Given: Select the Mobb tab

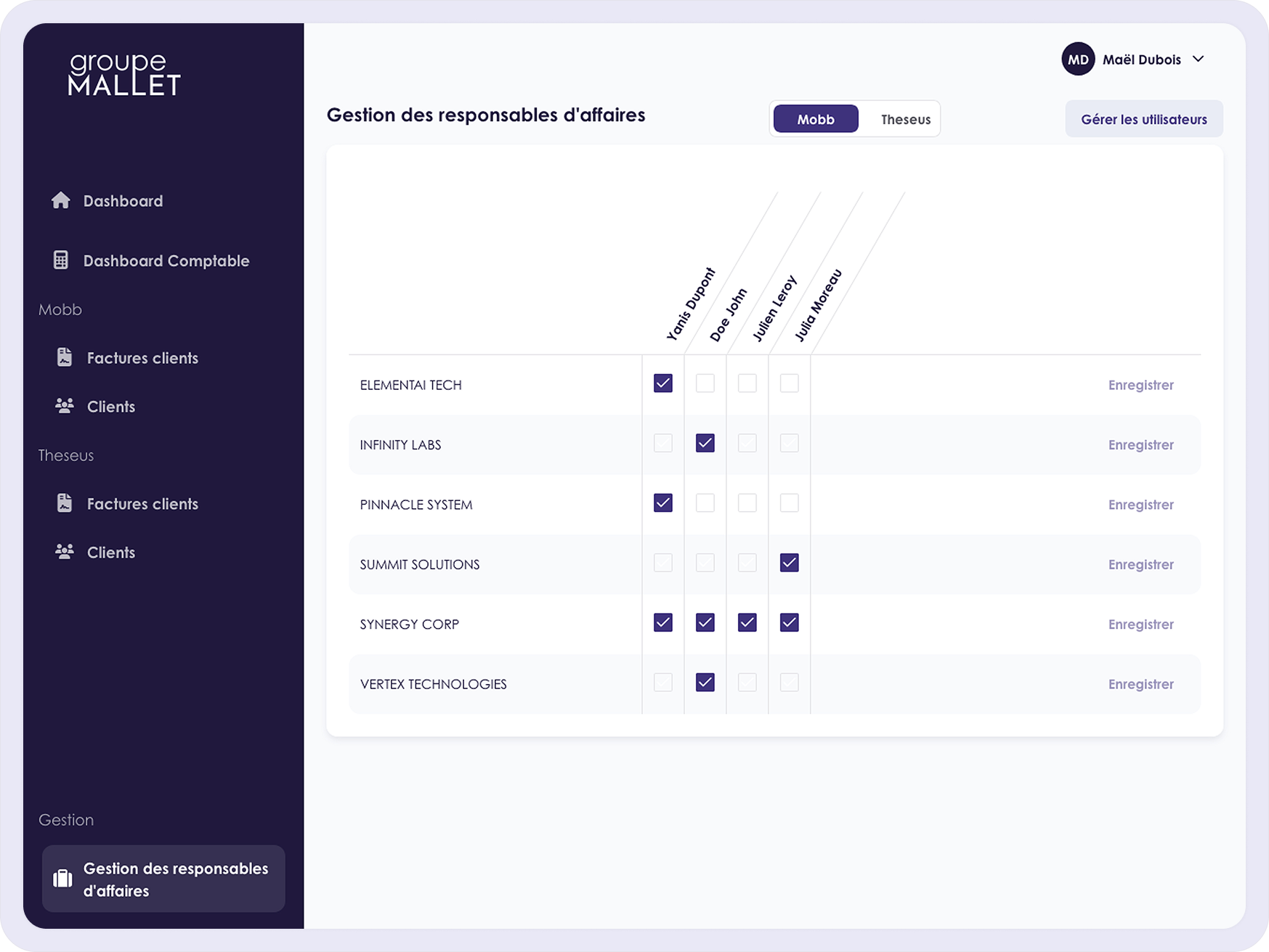Looking at the screenshot, I should coord(815,120).
